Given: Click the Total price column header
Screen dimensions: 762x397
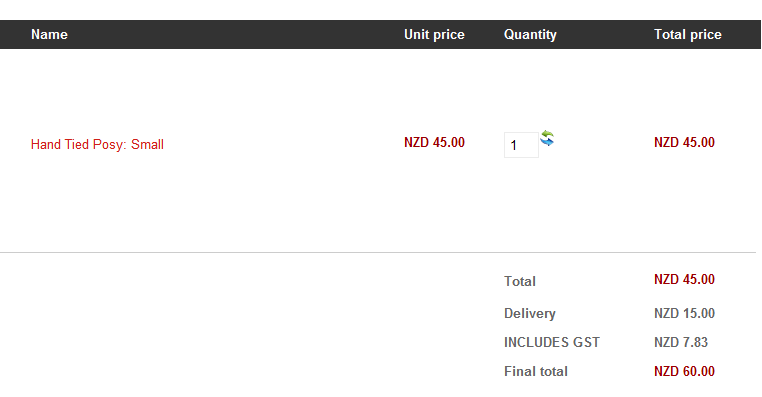Looking at the screenshot, I should coord(688,35).
